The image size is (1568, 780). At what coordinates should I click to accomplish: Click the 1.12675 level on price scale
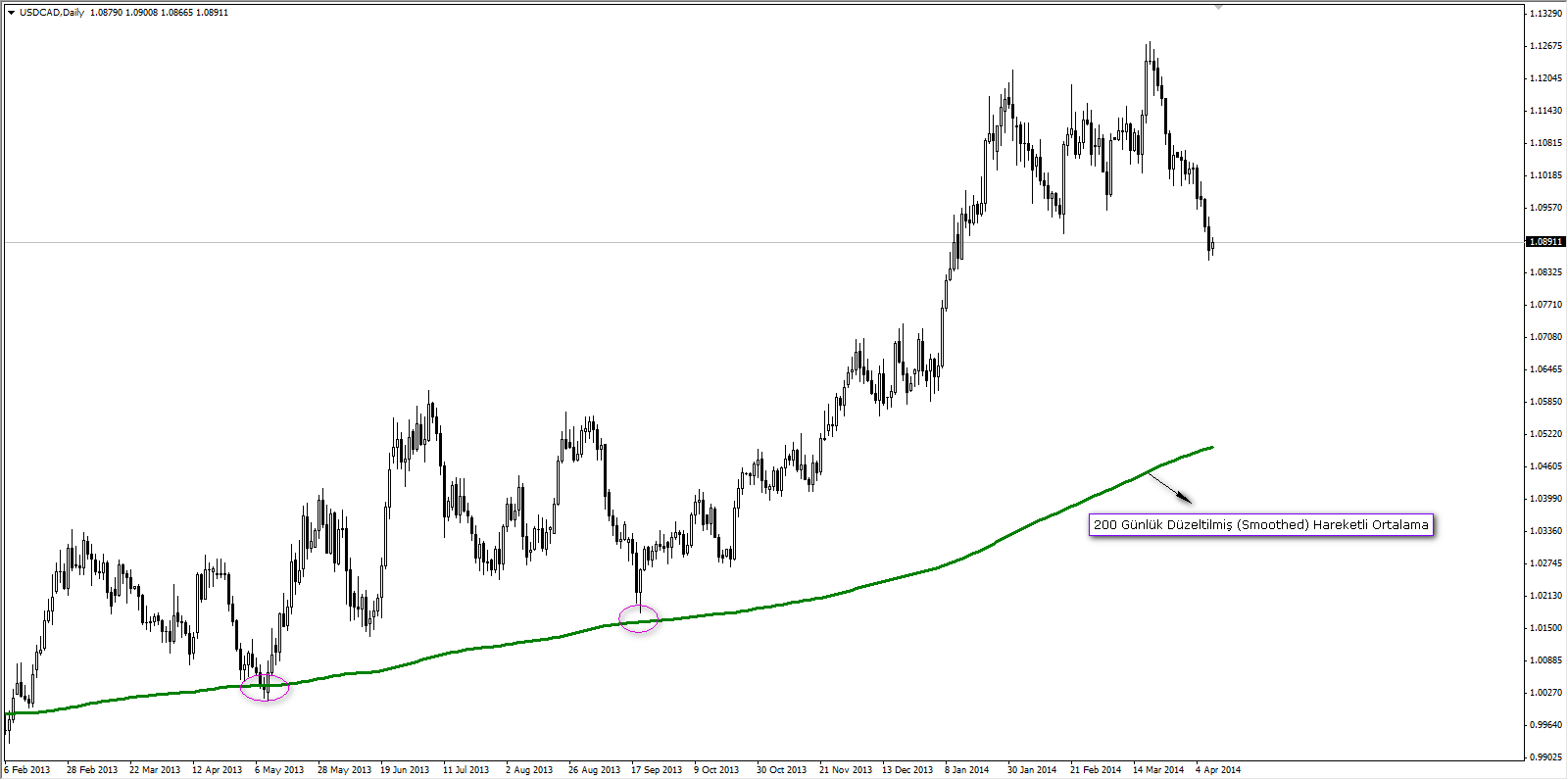point(1545,46)
